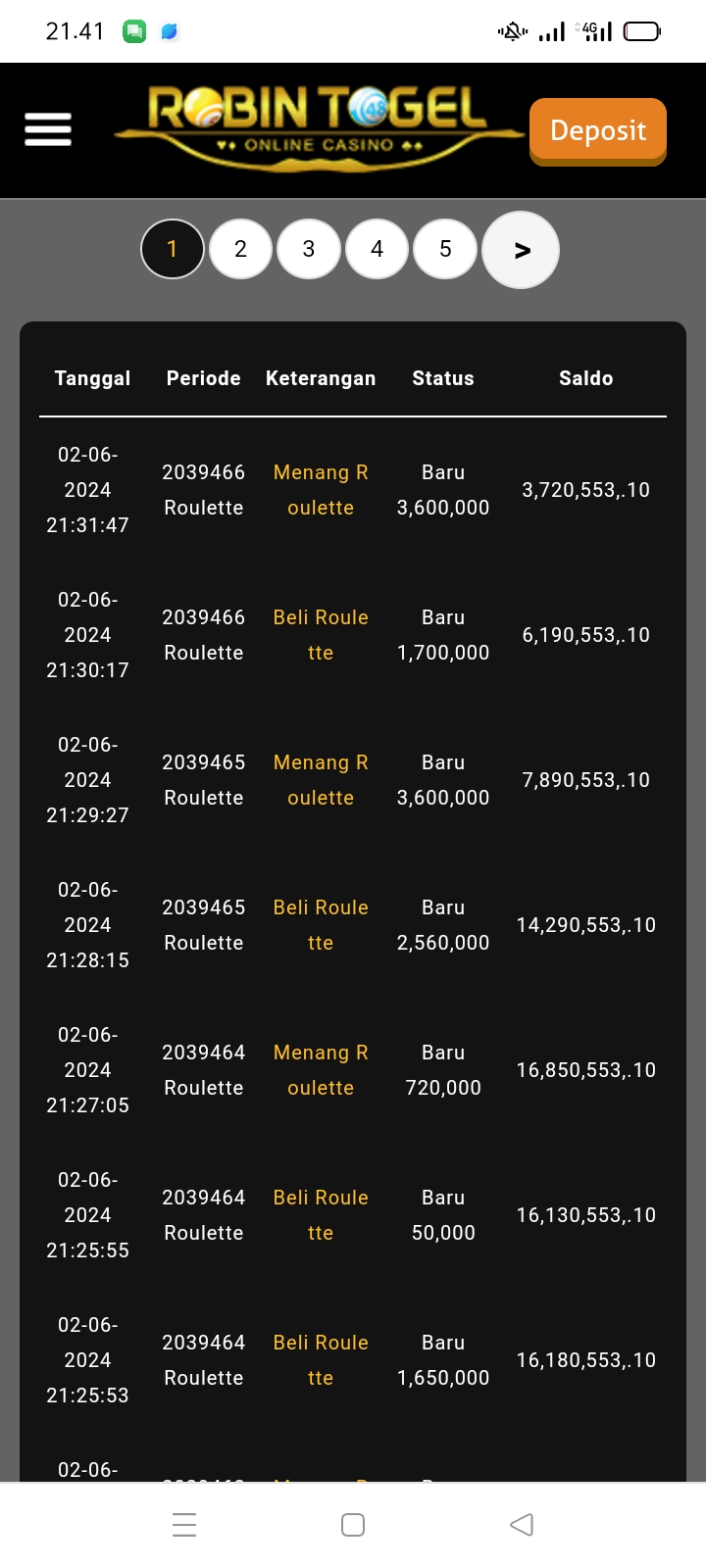Viewport: 706px width, 1568px height.
Task: Click the Tanggal column header
Action: tap(92, 378)
